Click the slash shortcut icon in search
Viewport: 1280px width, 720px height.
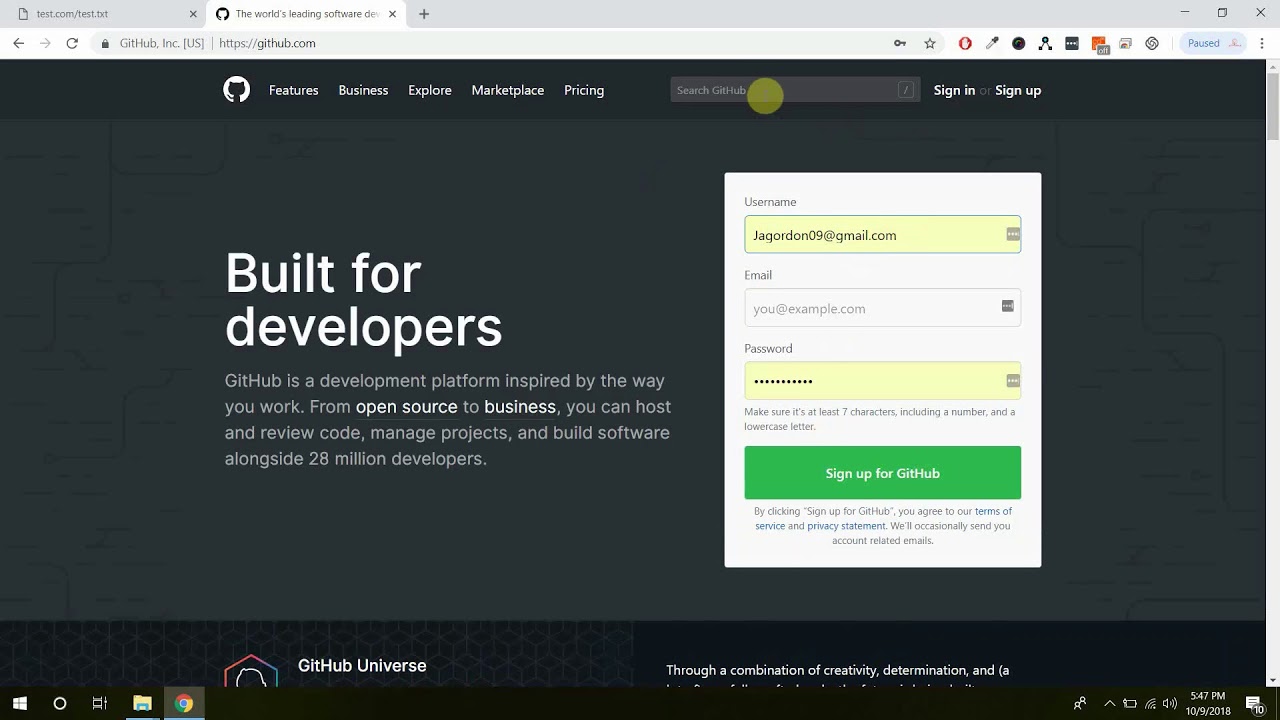point(905,90)
